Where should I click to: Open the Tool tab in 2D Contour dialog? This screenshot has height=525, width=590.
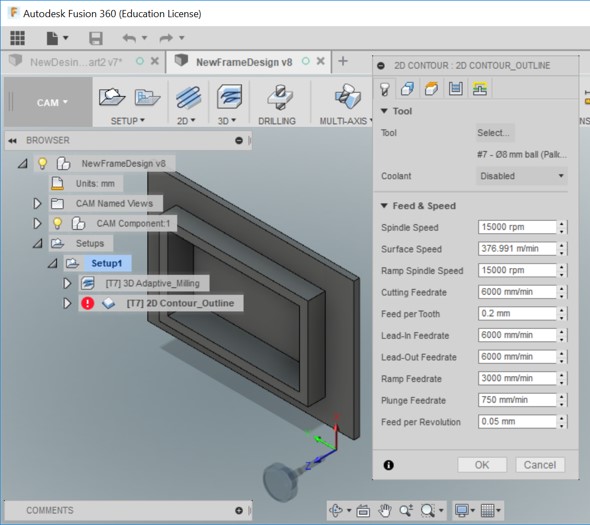(384, 89)
